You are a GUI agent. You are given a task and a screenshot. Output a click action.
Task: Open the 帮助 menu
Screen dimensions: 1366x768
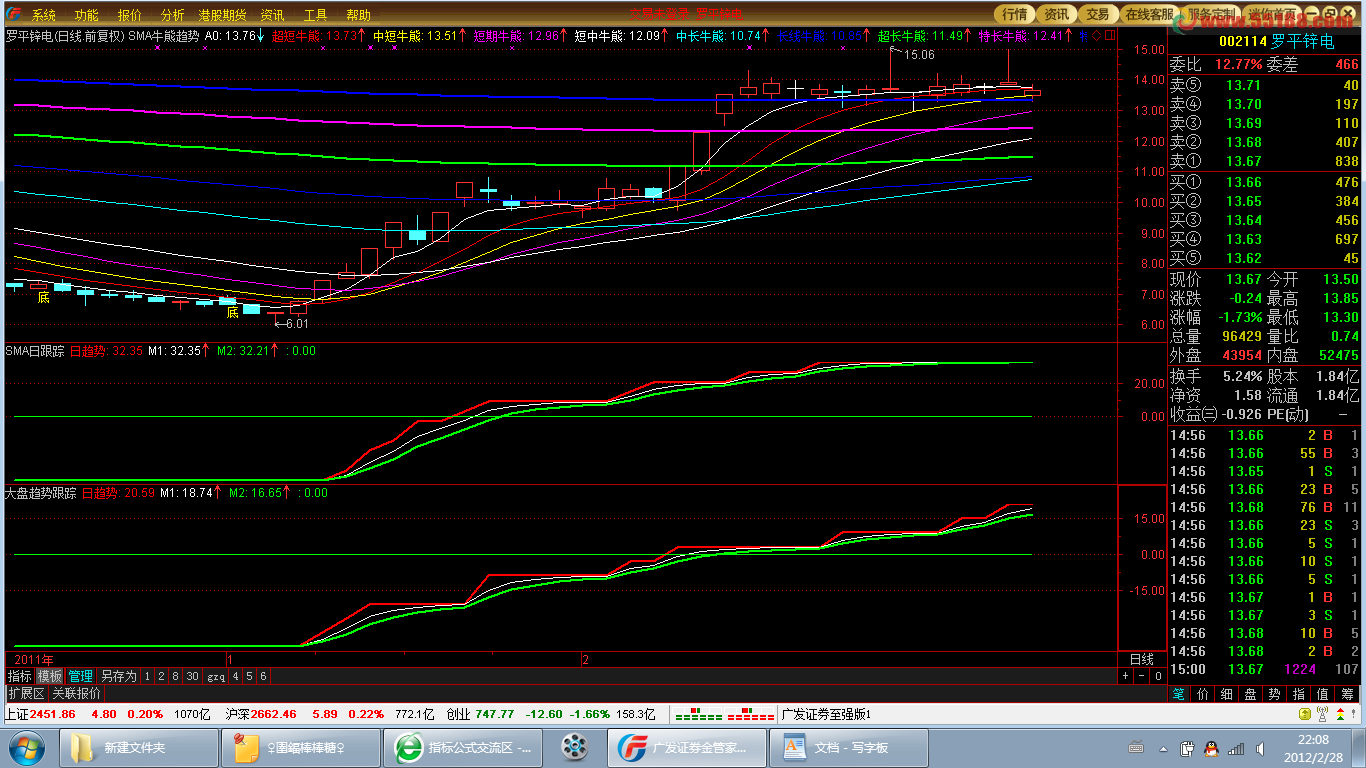[x=358, y=15]
